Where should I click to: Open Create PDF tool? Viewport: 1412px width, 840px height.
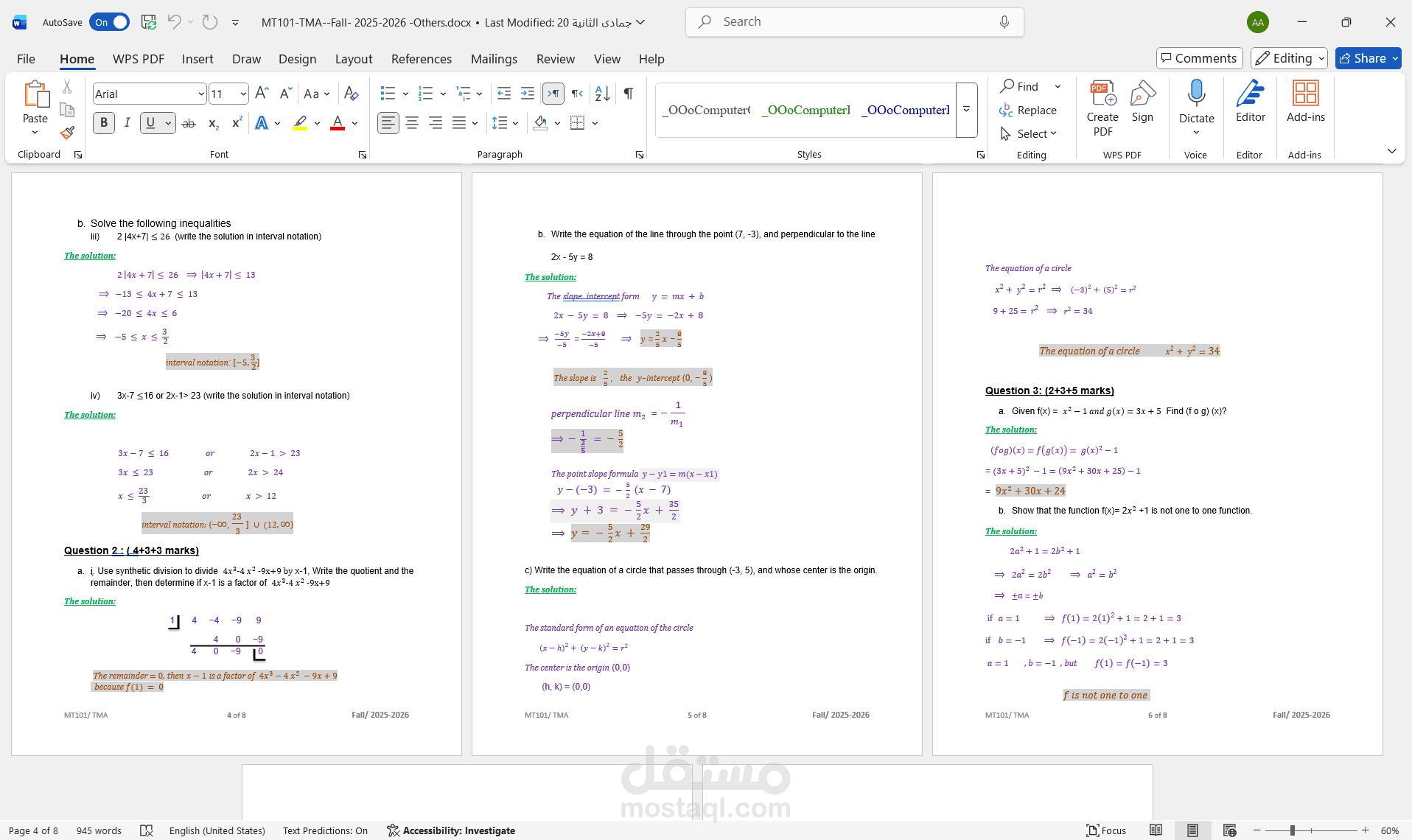click(1102, 109)
